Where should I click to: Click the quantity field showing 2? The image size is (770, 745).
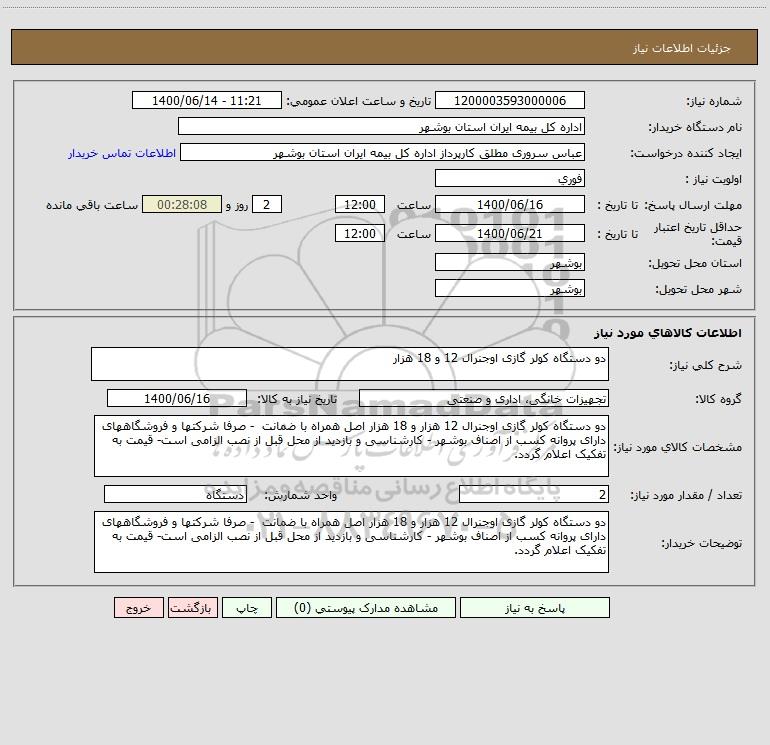(534, 495)
